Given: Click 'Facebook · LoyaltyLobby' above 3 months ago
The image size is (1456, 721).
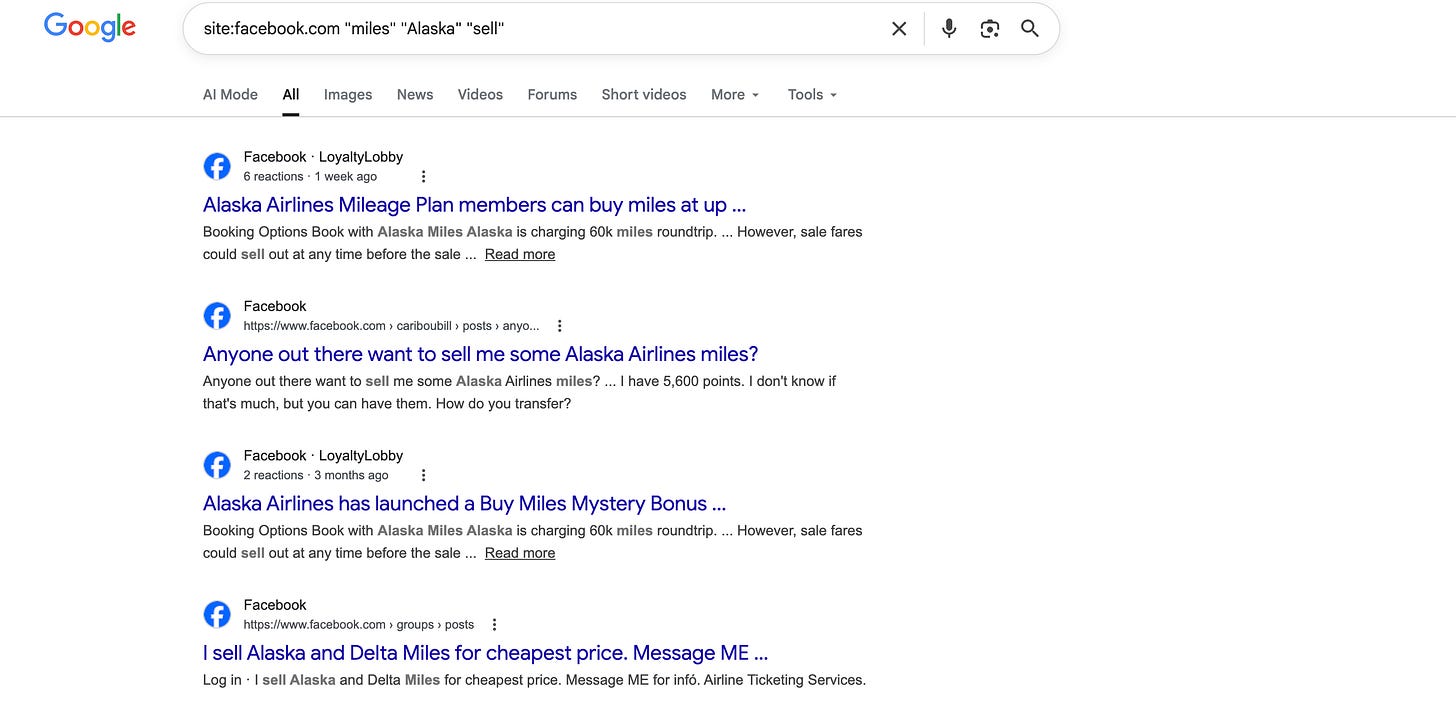Looking at the screenshot, I should (323, 456).
